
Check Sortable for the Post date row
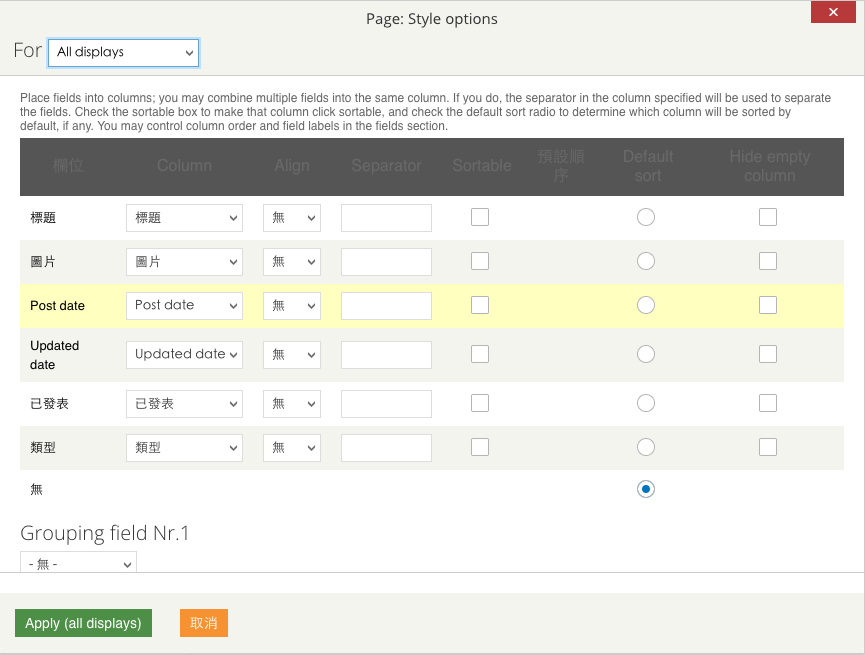(480, 305)
